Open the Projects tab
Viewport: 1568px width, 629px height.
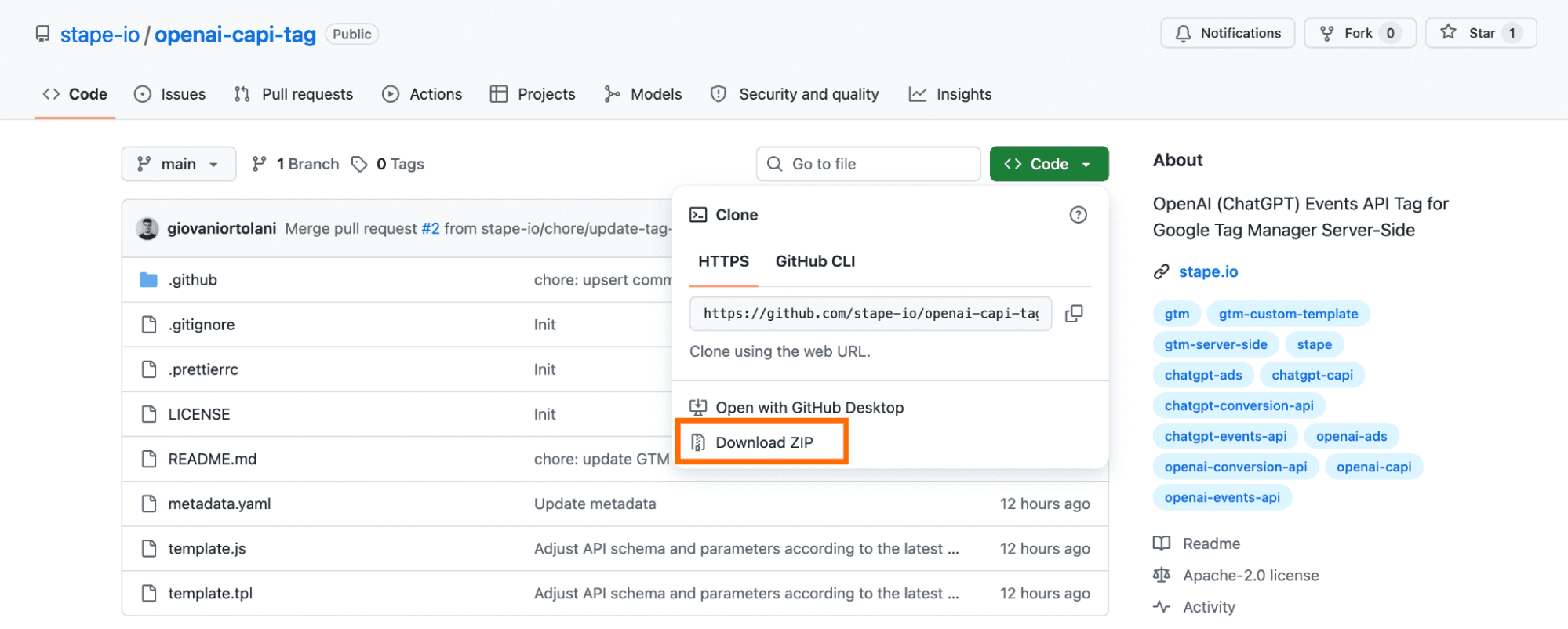click(533, 94)
